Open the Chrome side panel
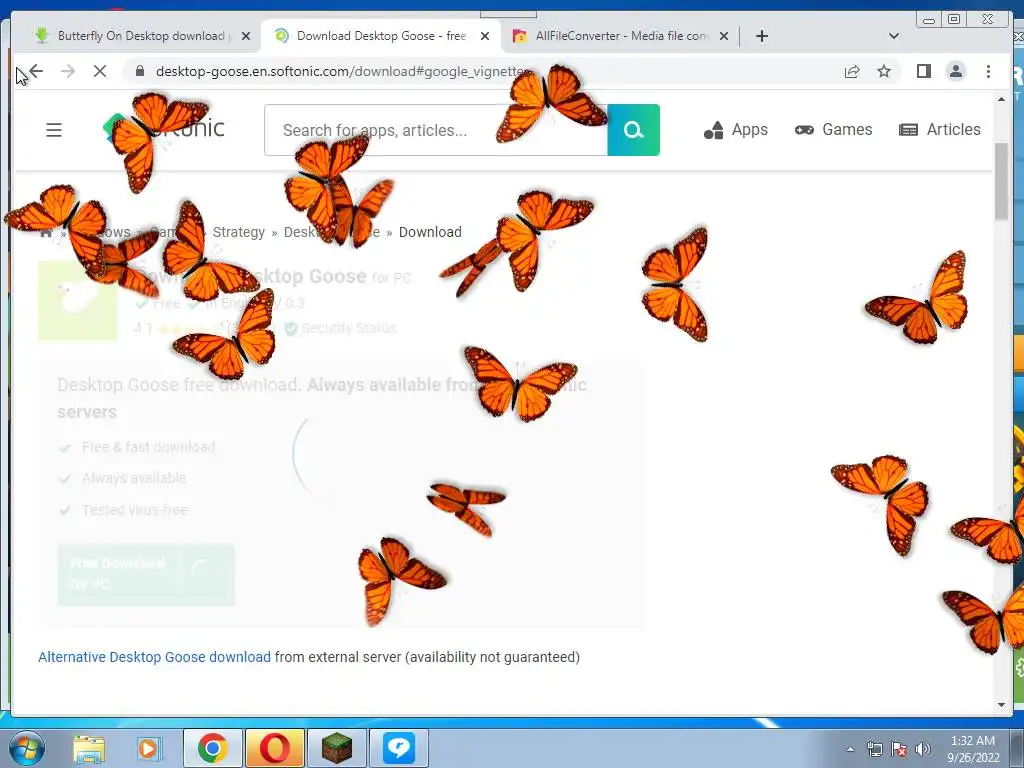 click(x=923, y=71)
